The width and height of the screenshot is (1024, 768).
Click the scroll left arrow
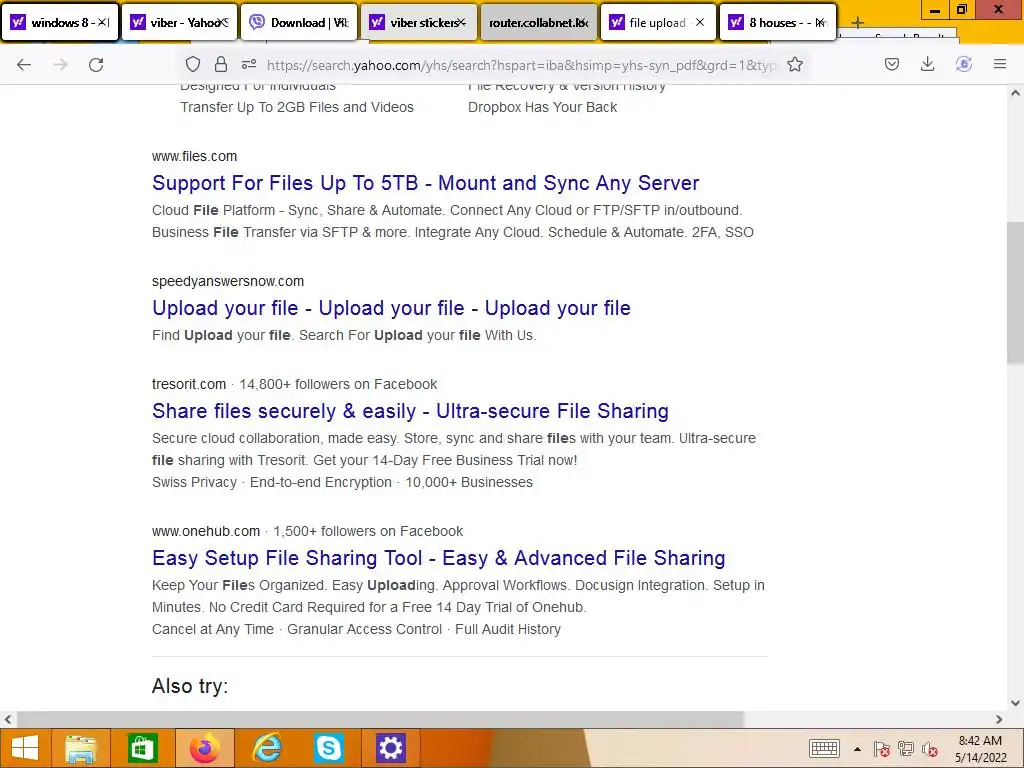coord(8,719)
